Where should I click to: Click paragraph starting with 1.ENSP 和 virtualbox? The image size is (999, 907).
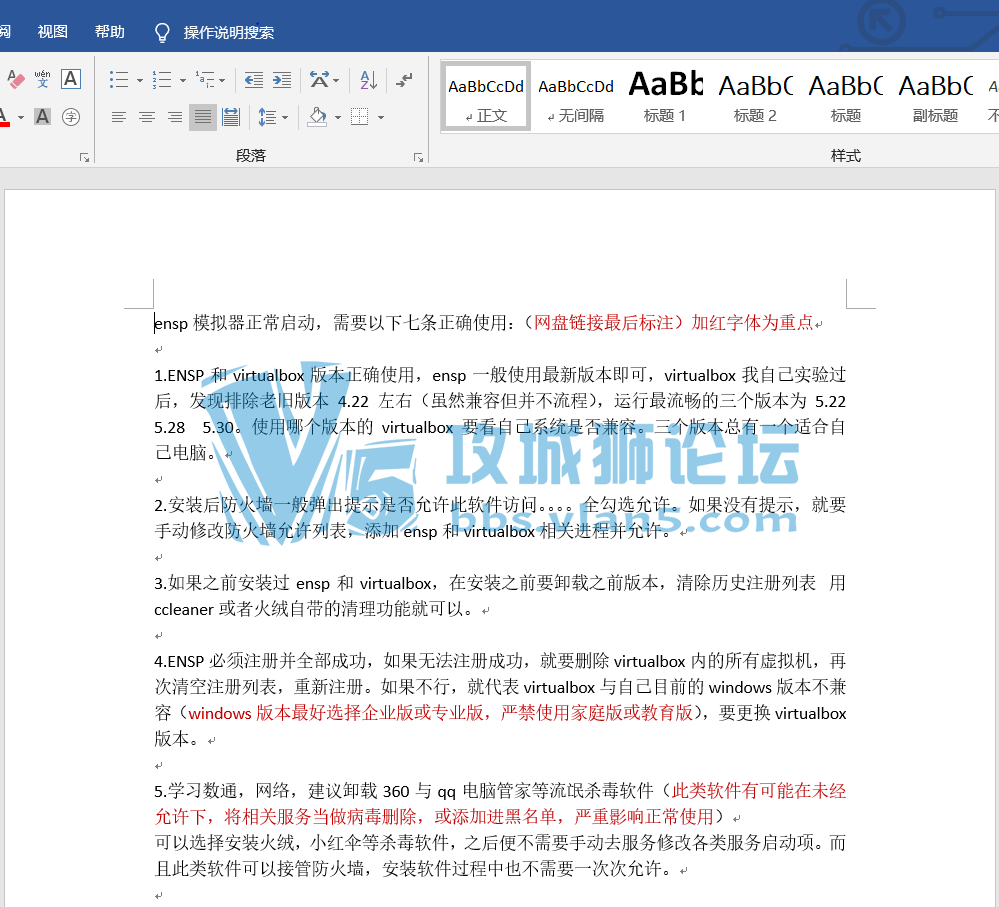coord(500,413)
